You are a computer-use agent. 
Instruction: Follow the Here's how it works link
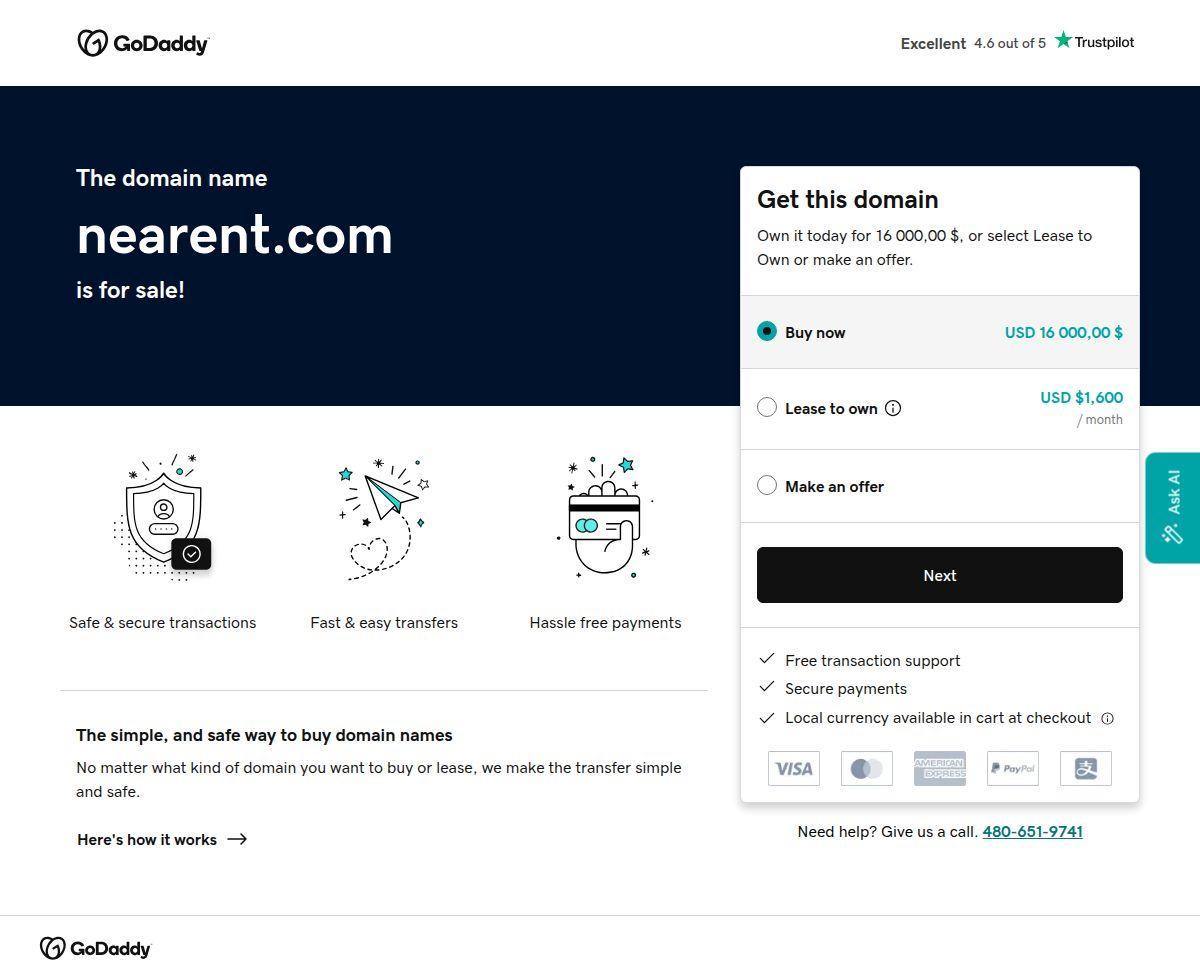click(162, 839)
